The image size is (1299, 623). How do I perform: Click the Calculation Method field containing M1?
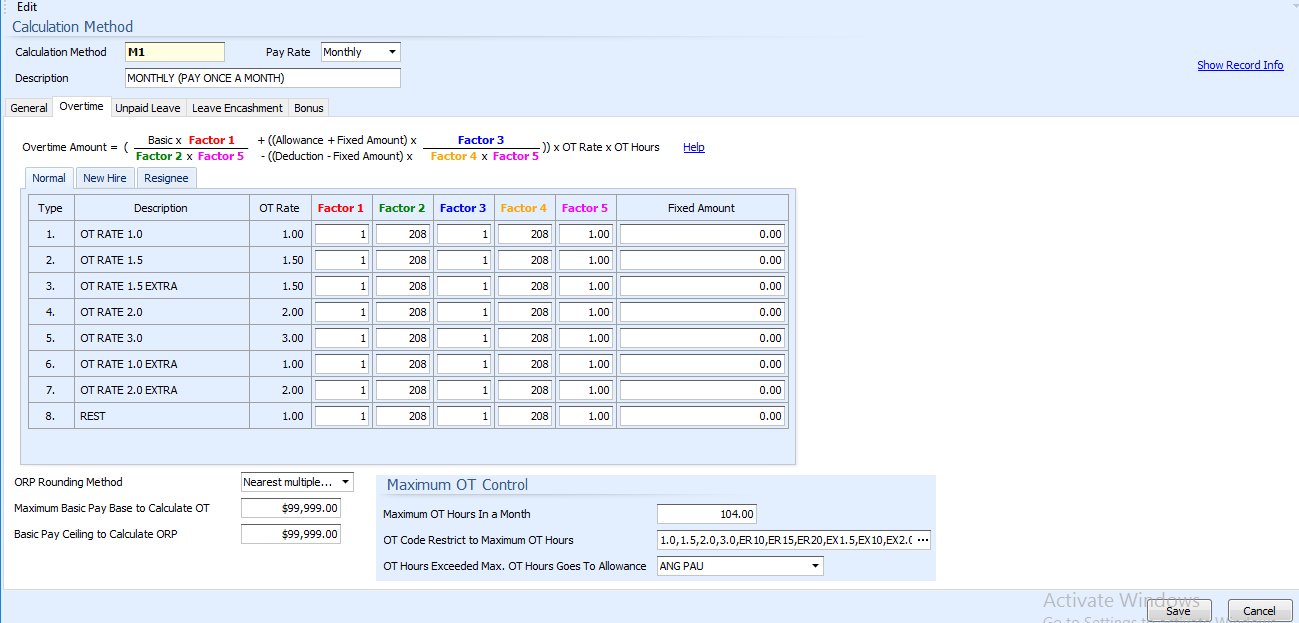[174, 51]
